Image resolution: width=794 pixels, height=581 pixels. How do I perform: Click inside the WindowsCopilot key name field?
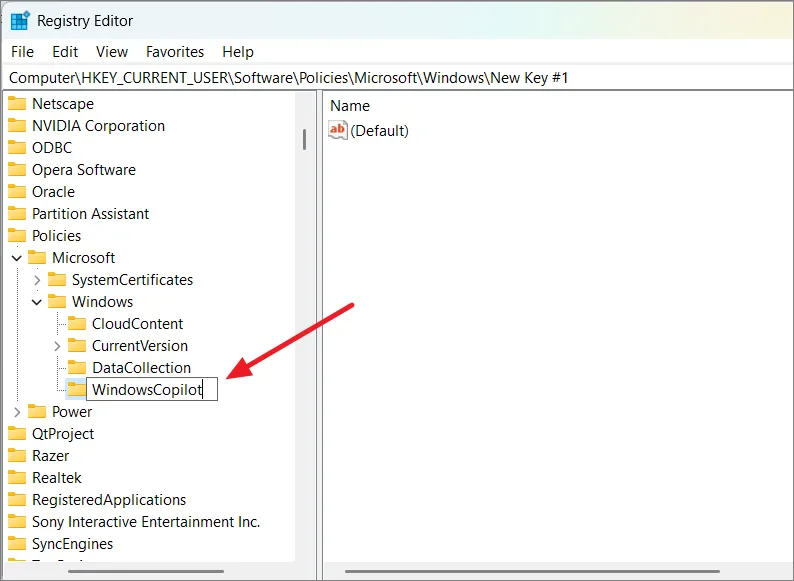(x=152, y=390)
